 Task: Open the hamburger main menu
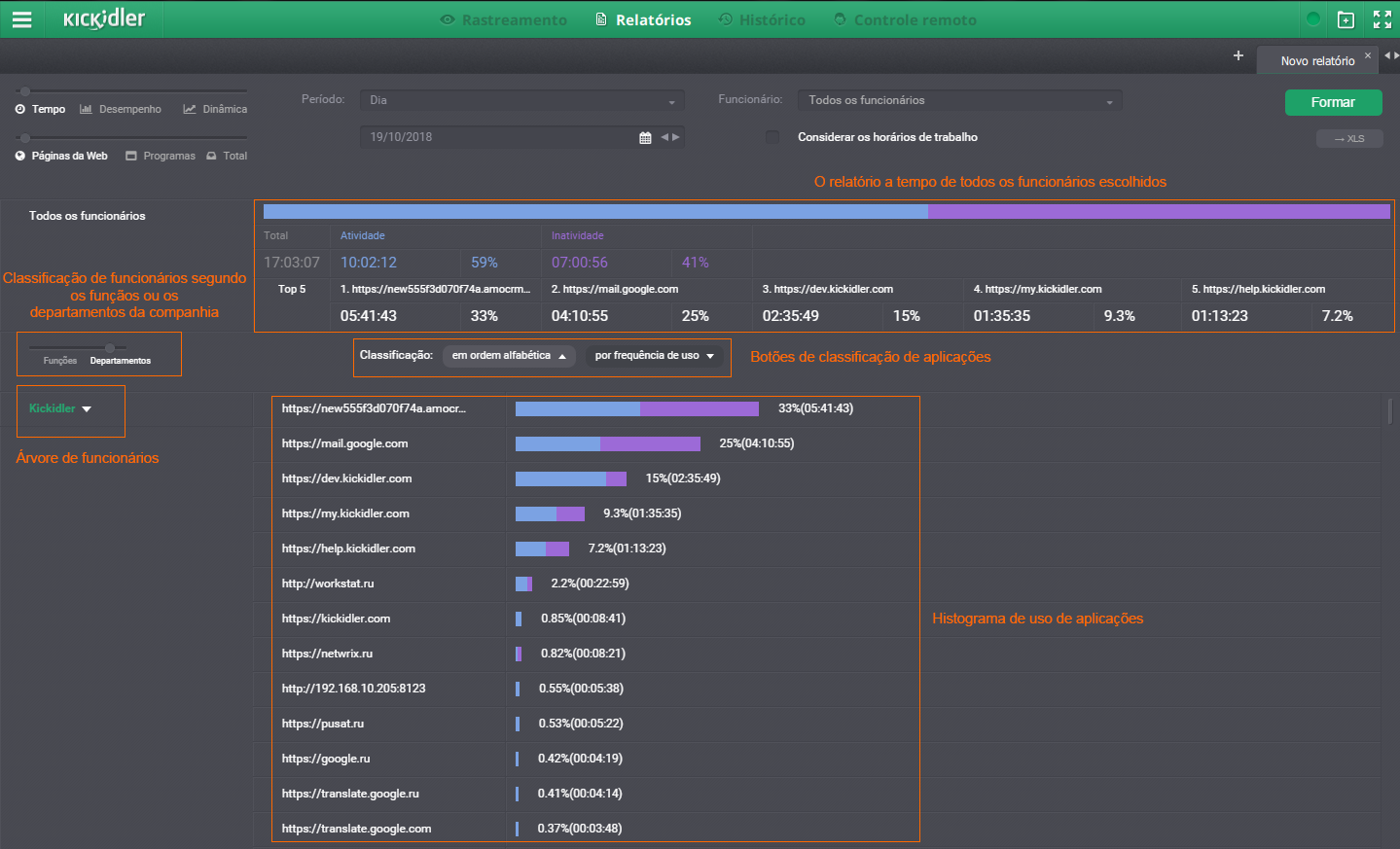coord(21,19)
